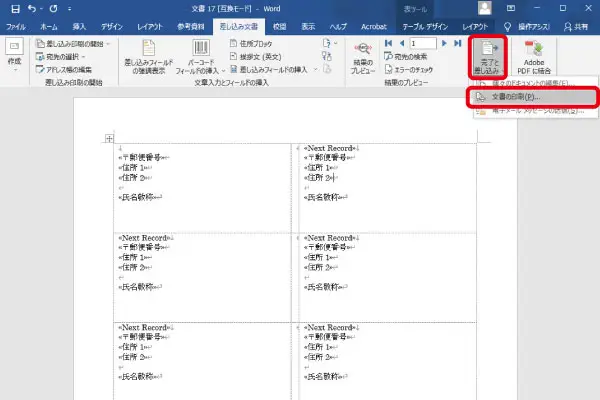Click the Save icon in quick access toolbar
The image size is (600, 400).
[15, 9]
